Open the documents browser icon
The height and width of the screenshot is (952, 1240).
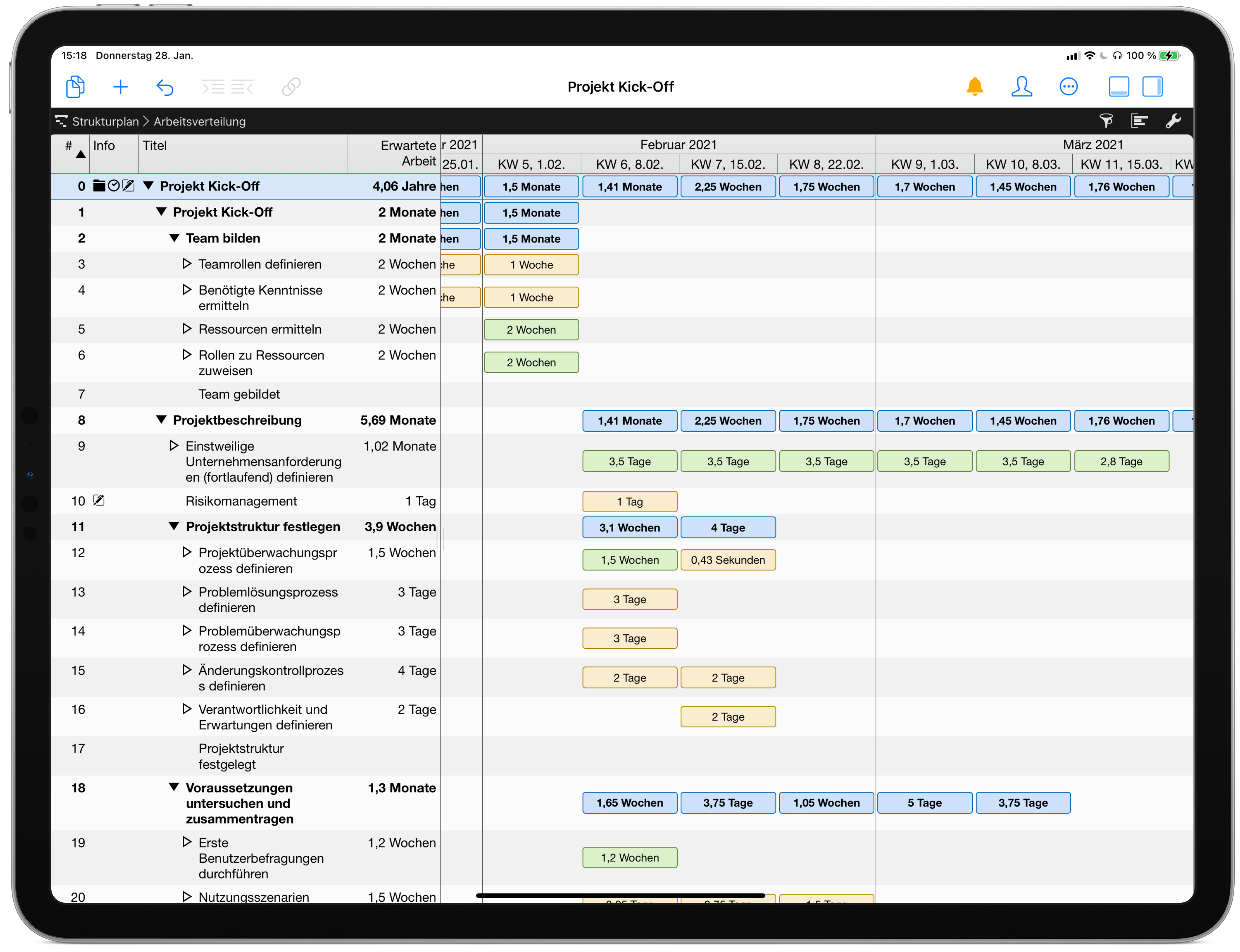coord(75,87)
